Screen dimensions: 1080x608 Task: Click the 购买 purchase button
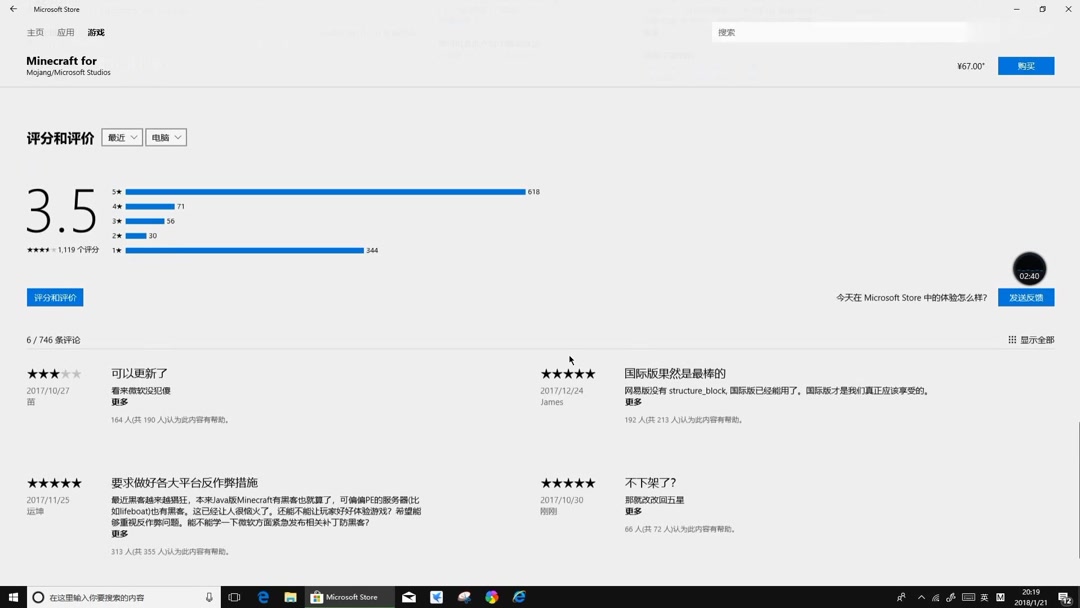(1026, 65)
